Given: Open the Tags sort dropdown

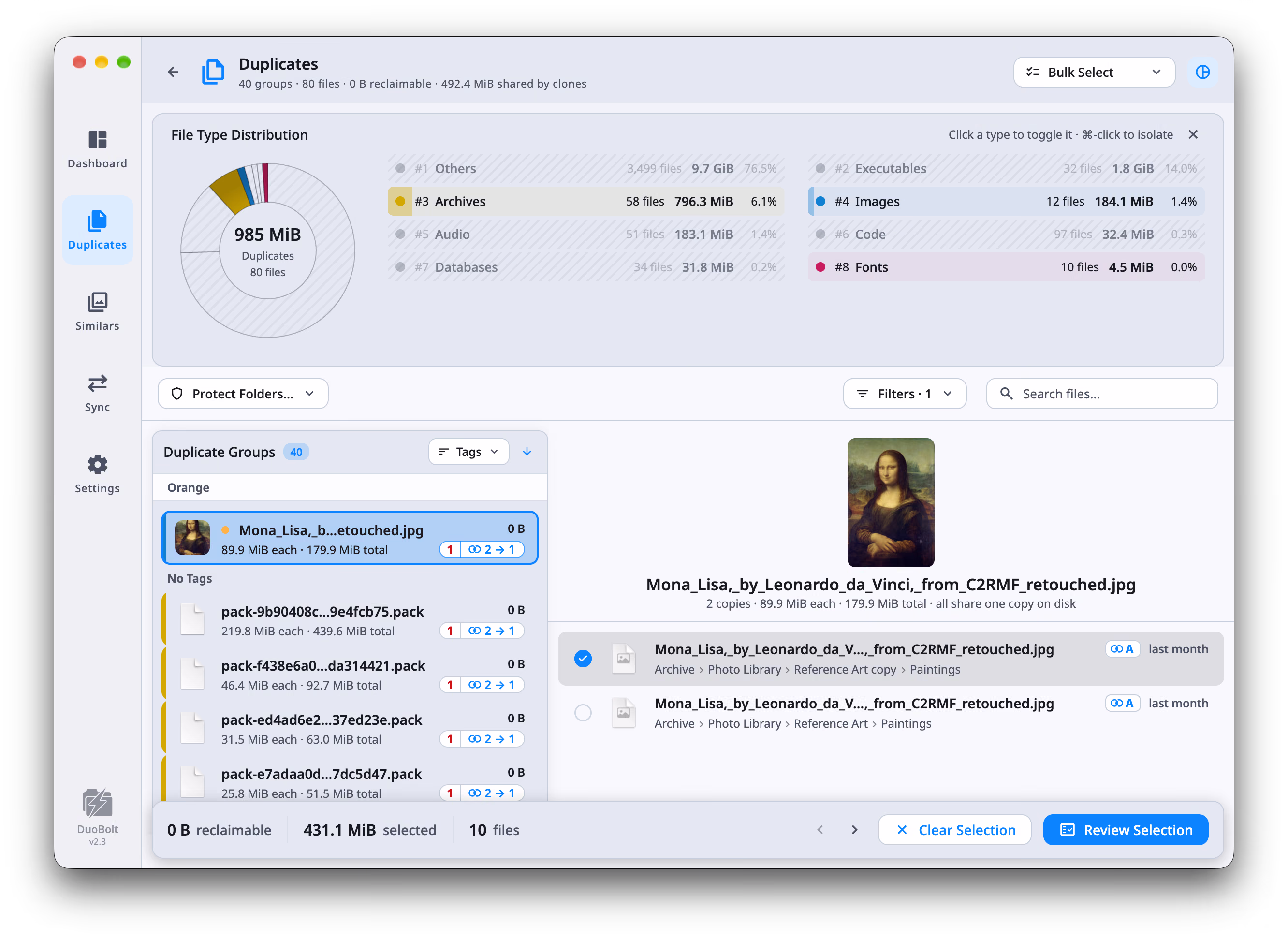Looking at the screenshot, I should coord(468,452).
